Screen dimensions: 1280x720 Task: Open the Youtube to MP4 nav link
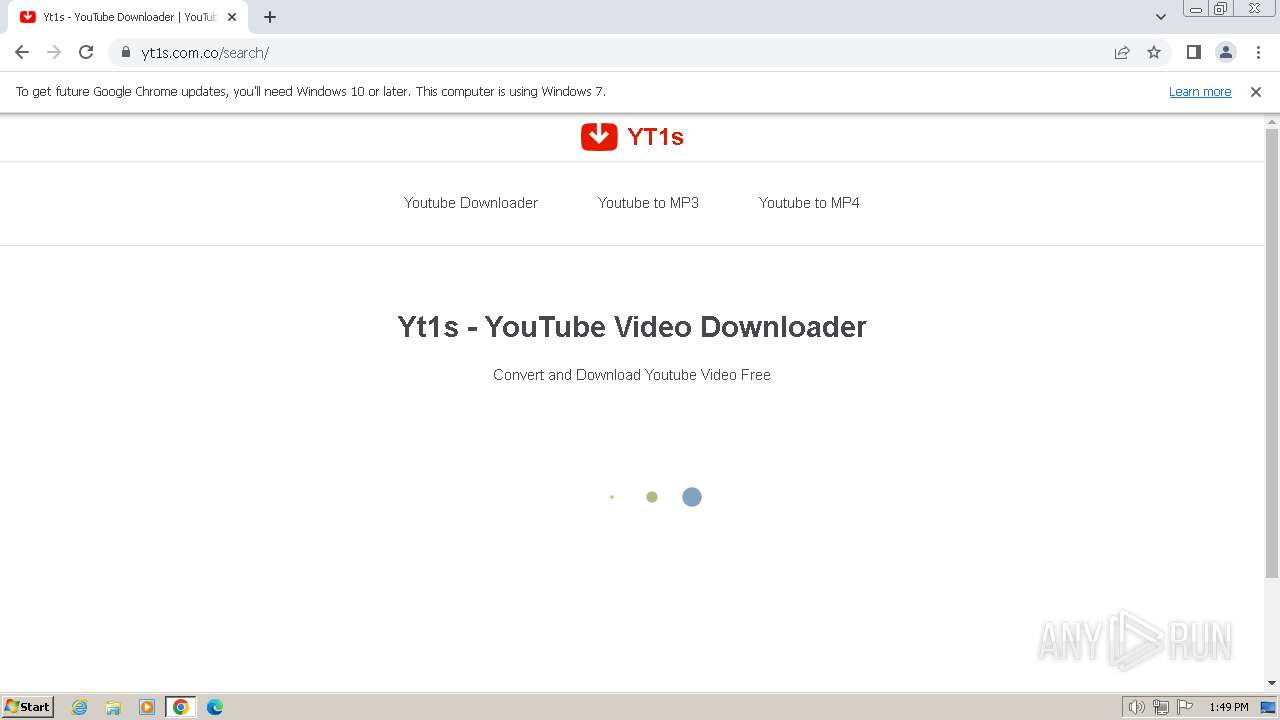point(809,203)
